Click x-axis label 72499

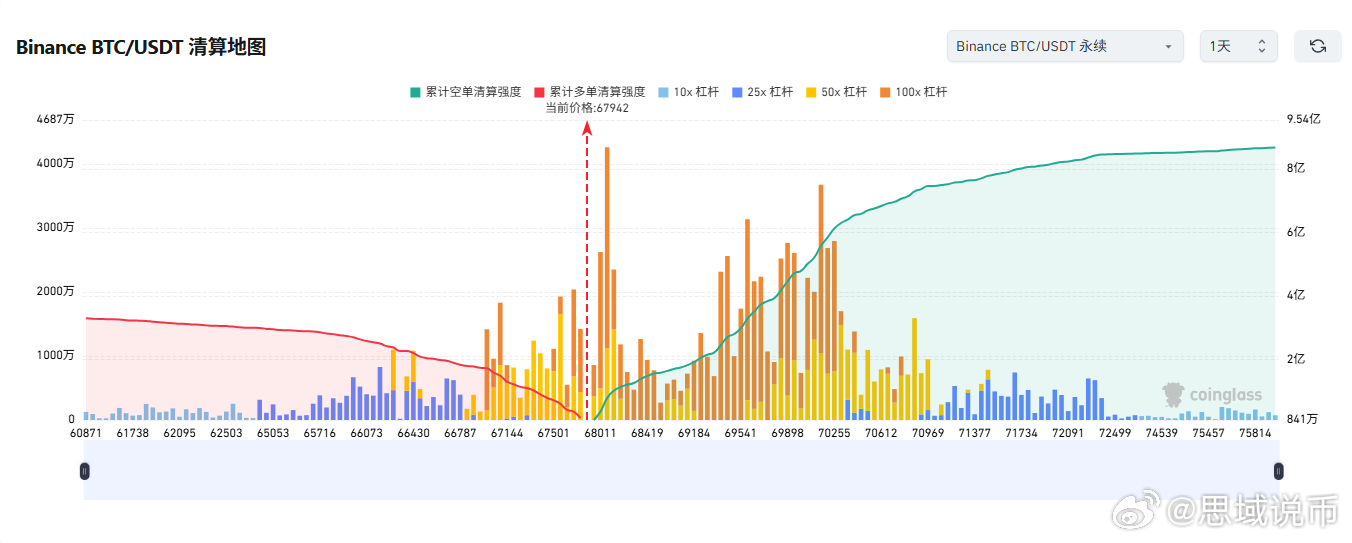coord(1115,433)
